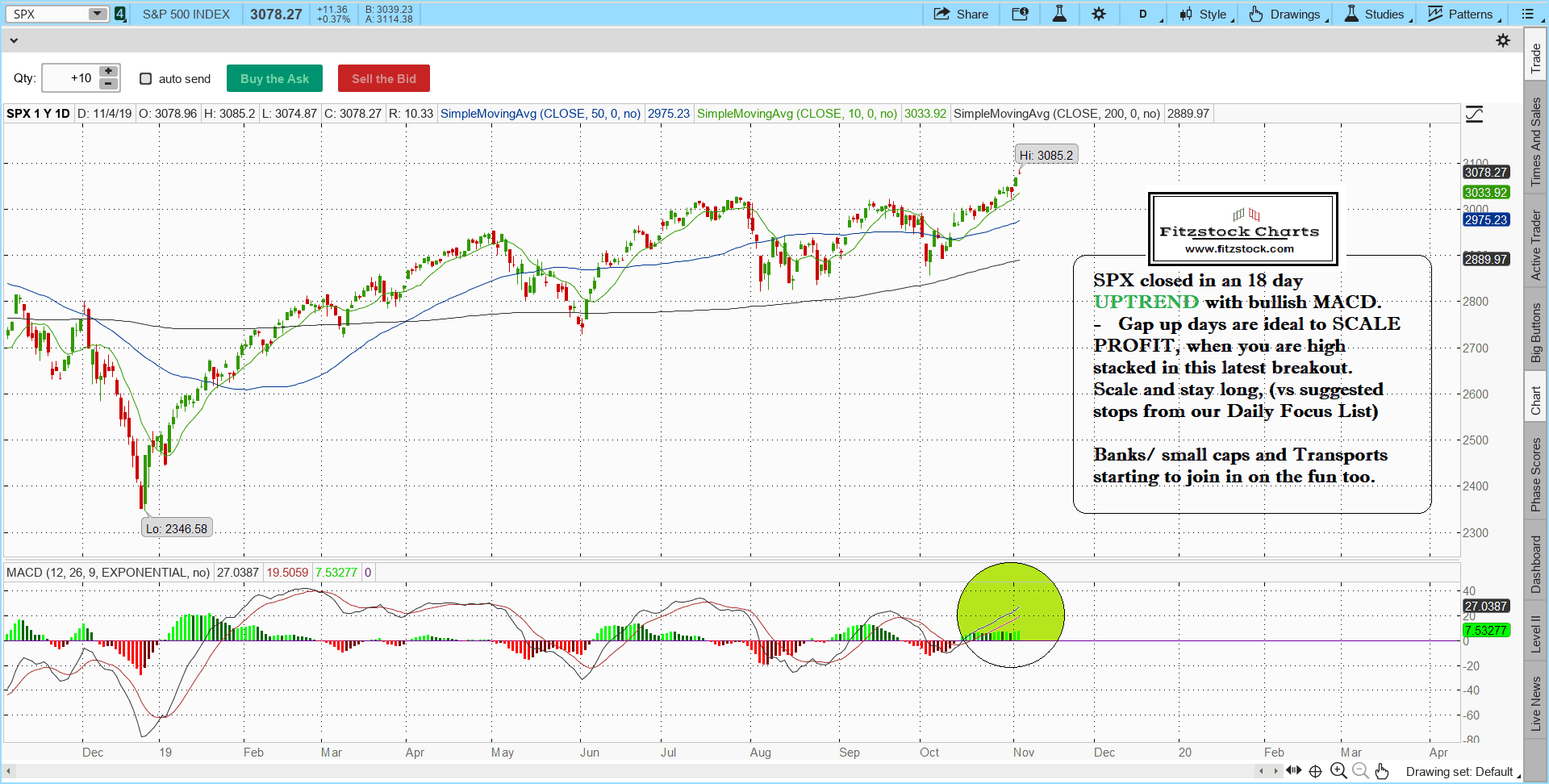Click the Qty input field
The height and width of the screenshot is (784, 1549).
(70, 78)
